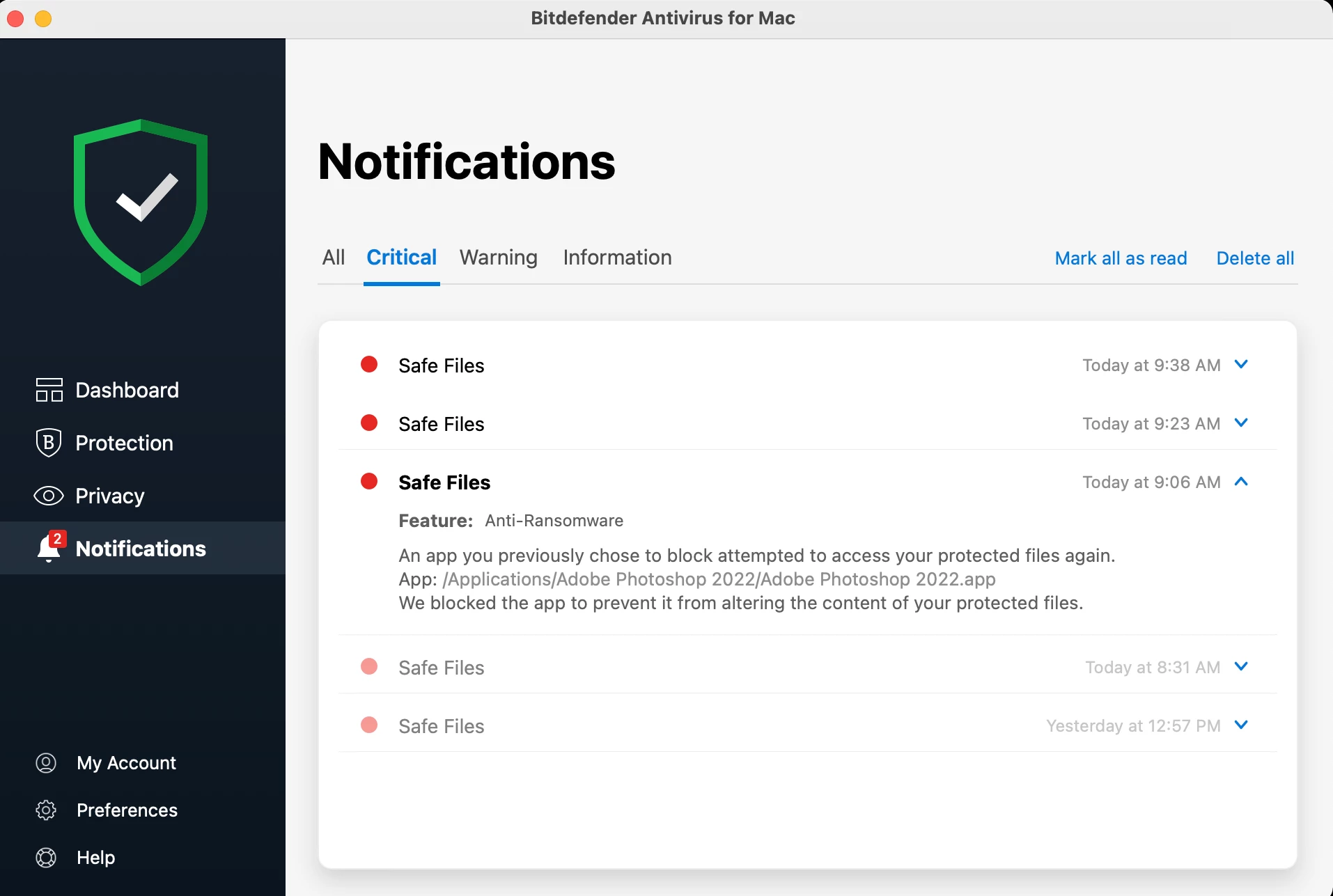
Task: Click the Privacy eye icon
Action: point(49,496)
